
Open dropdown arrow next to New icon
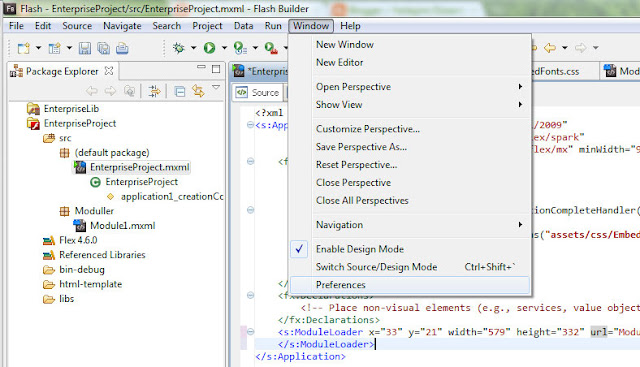pyautogui.click(x=38, y=48)
